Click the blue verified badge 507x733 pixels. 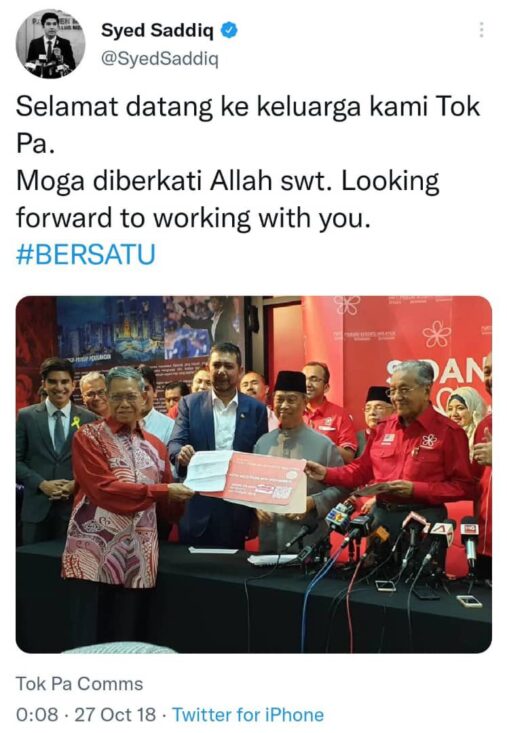pos(229,30)
